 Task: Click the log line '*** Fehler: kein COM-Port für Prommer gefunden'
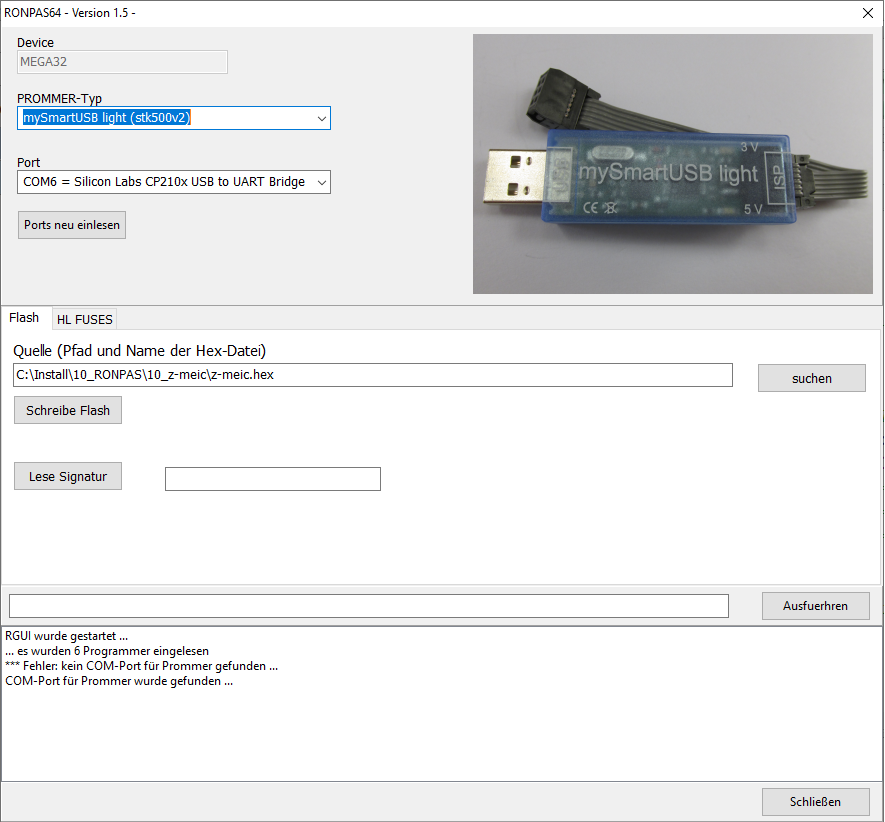(141, 666)
